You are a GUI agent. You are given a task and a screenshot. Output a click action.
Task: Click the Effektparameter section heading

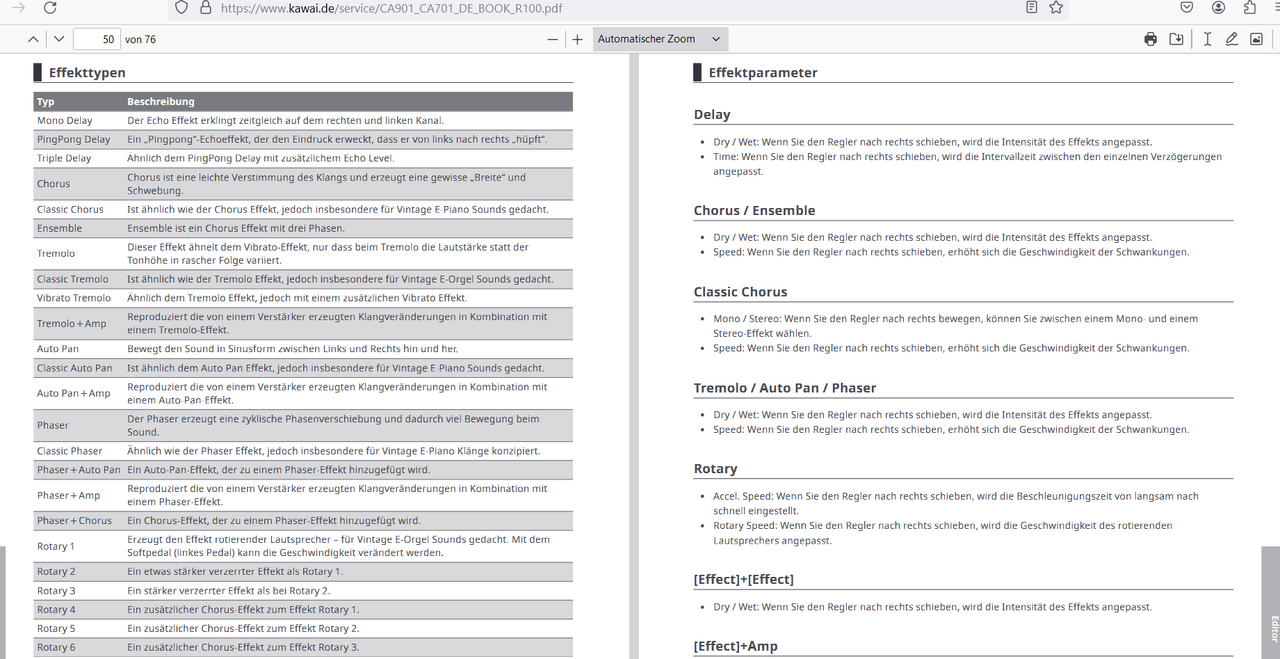[763, 72]
